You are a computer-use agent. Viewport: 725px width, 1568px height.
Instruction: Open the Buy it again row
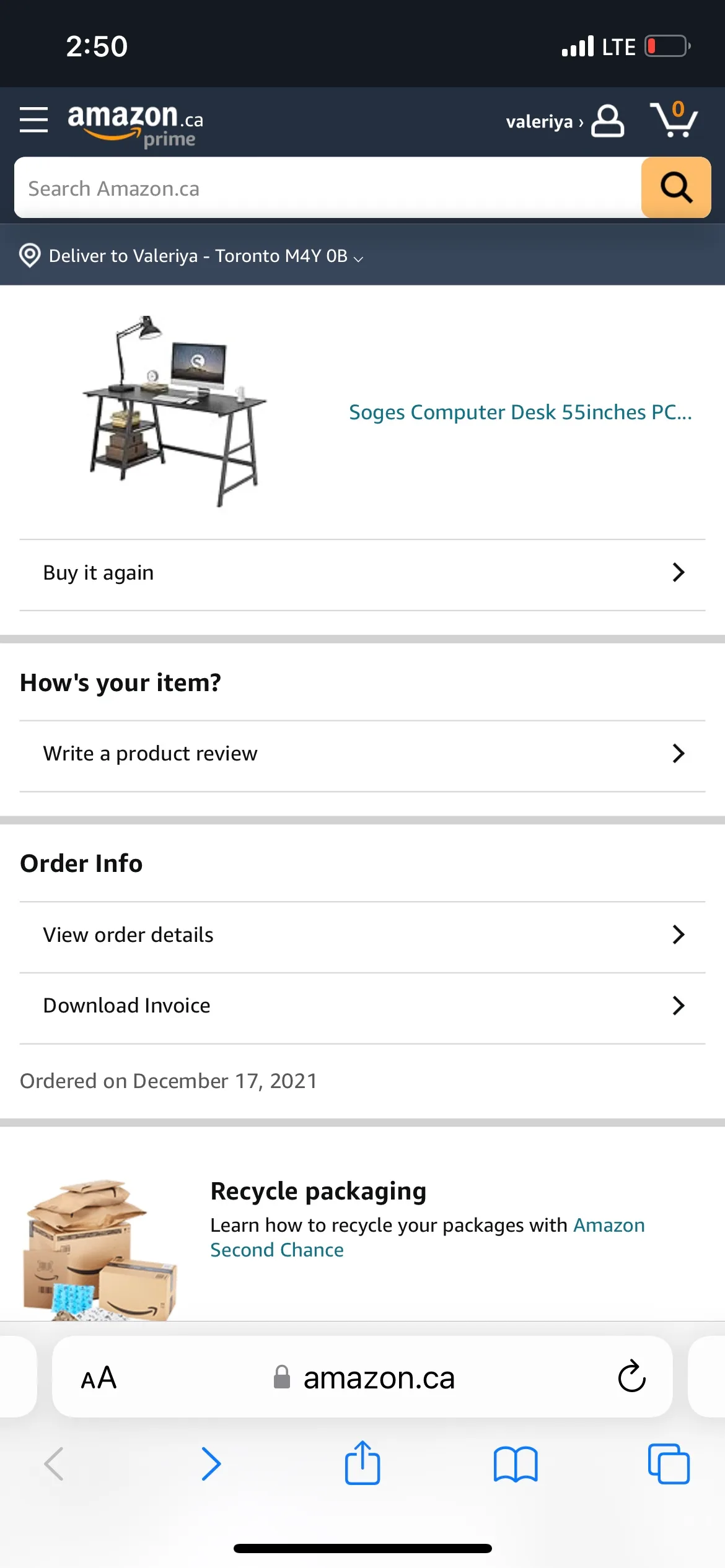click(x=362, y=573)
